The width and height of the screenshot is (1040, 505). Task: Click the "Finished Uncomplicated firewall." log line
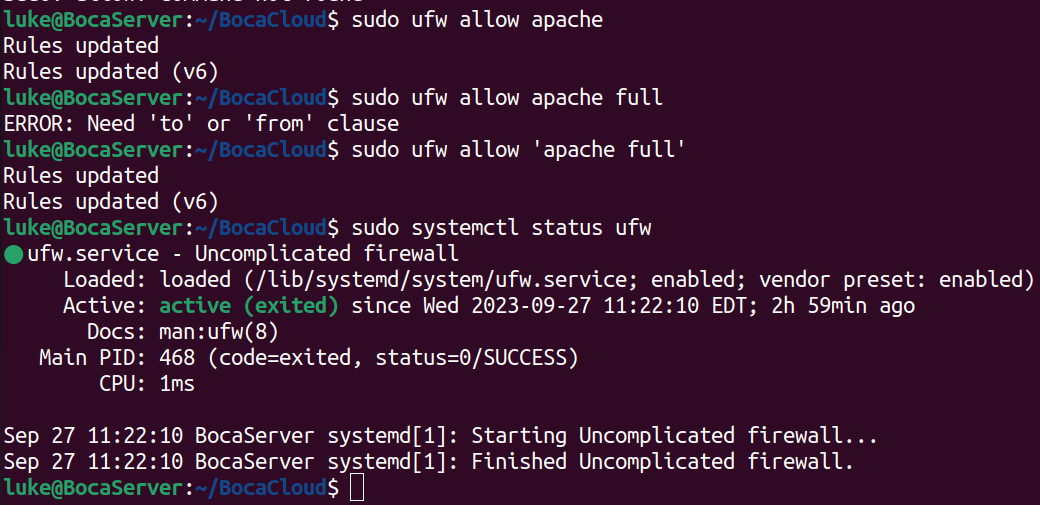pyautogui.click(x=663, y=462)
